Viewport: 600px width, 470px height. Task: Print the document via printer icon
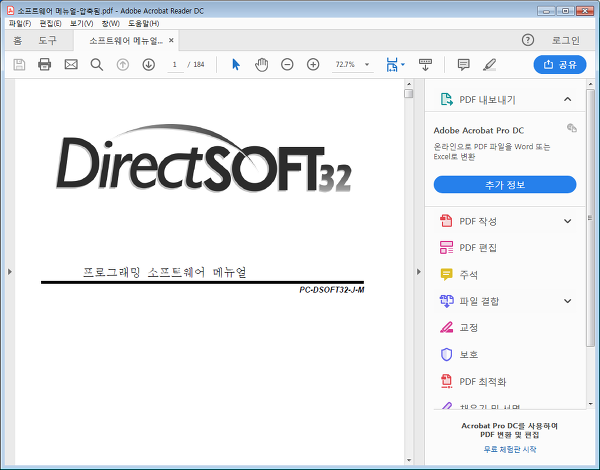coord(45,64)
